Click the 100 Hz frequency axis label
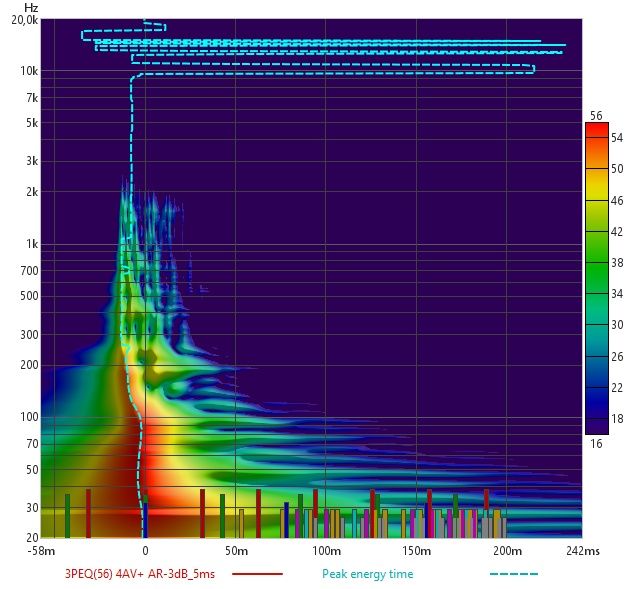 click(x=28, y=417)
